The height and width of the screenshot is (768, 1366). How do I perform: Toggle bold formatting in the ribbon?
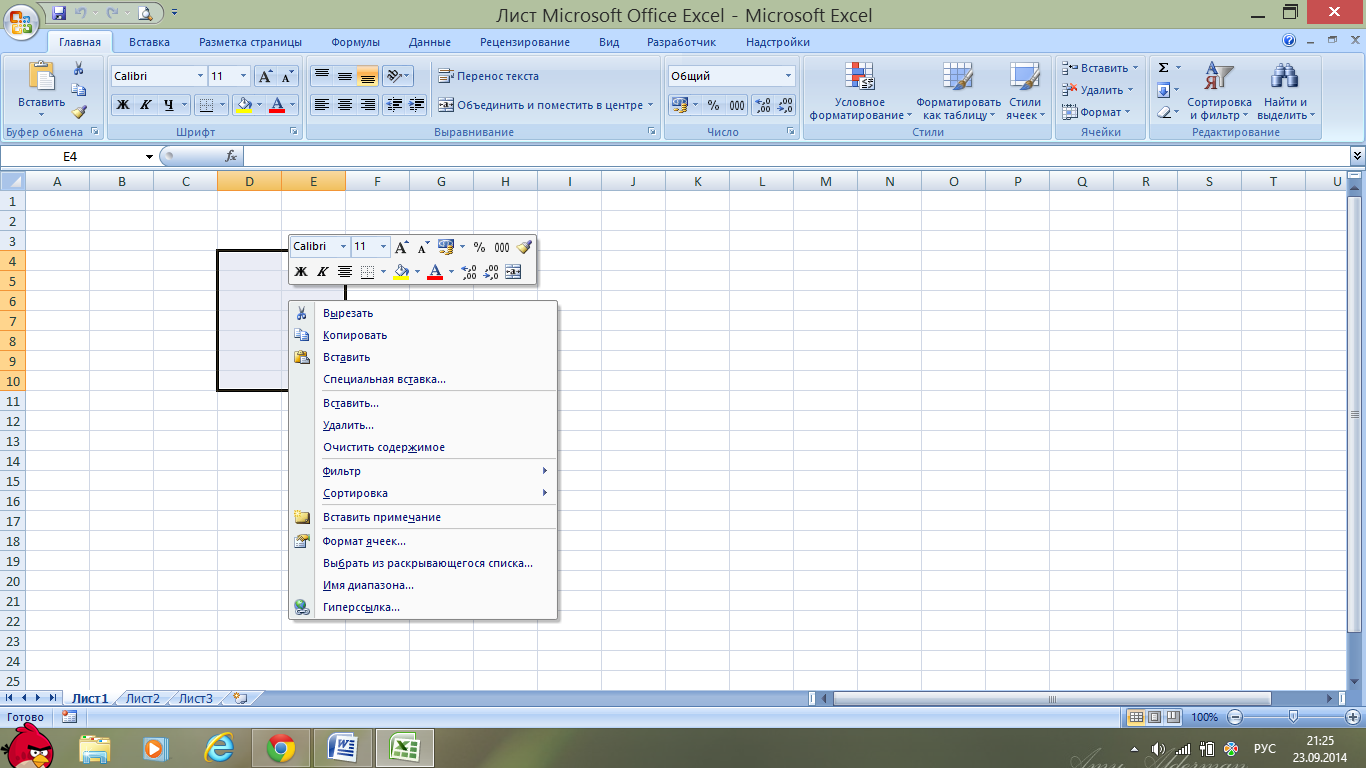[x=122, y=105]
